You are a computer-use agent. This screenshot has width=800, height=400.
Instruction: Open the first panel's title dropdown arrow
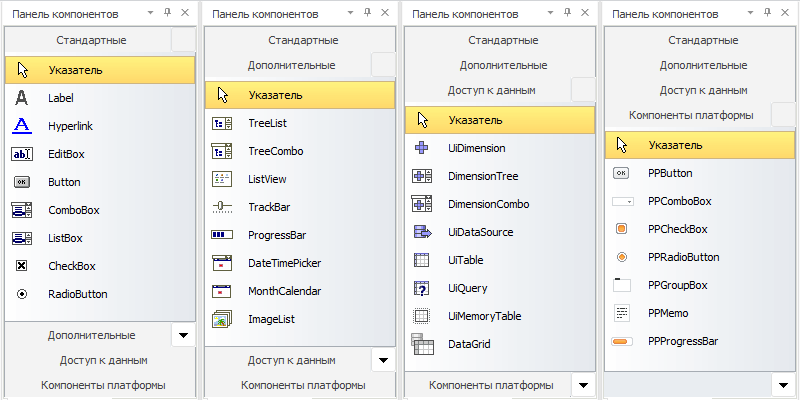[x=150, y=15]
